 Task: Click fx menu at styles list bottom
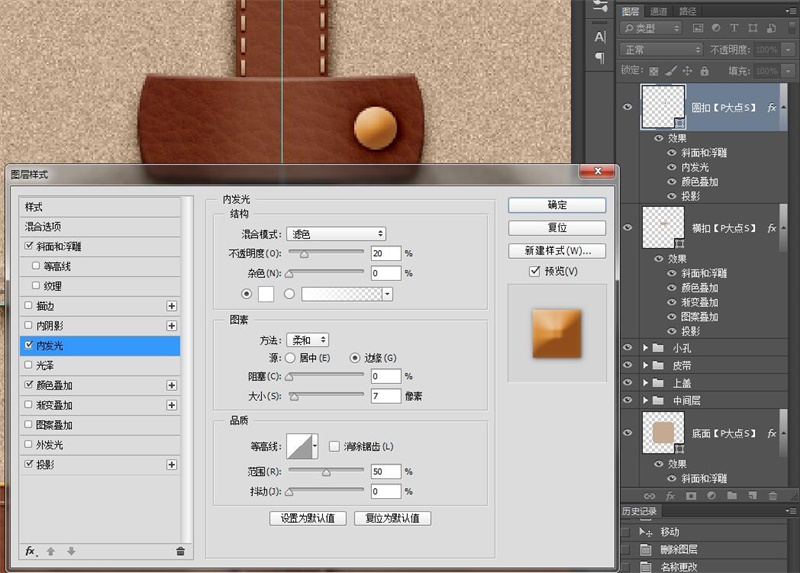pos(31,551)
